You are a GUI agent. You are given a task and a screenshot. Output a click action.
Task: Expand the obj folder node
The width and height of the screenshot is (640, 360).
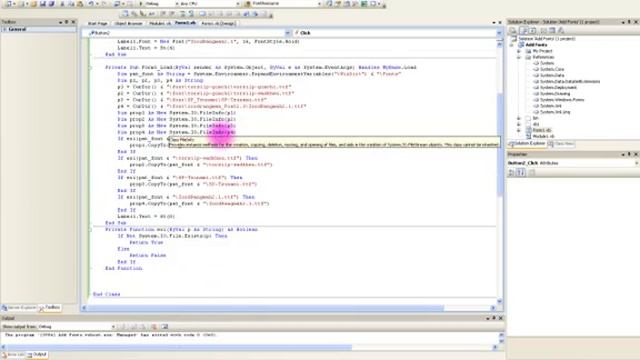(x=519, y=124)
